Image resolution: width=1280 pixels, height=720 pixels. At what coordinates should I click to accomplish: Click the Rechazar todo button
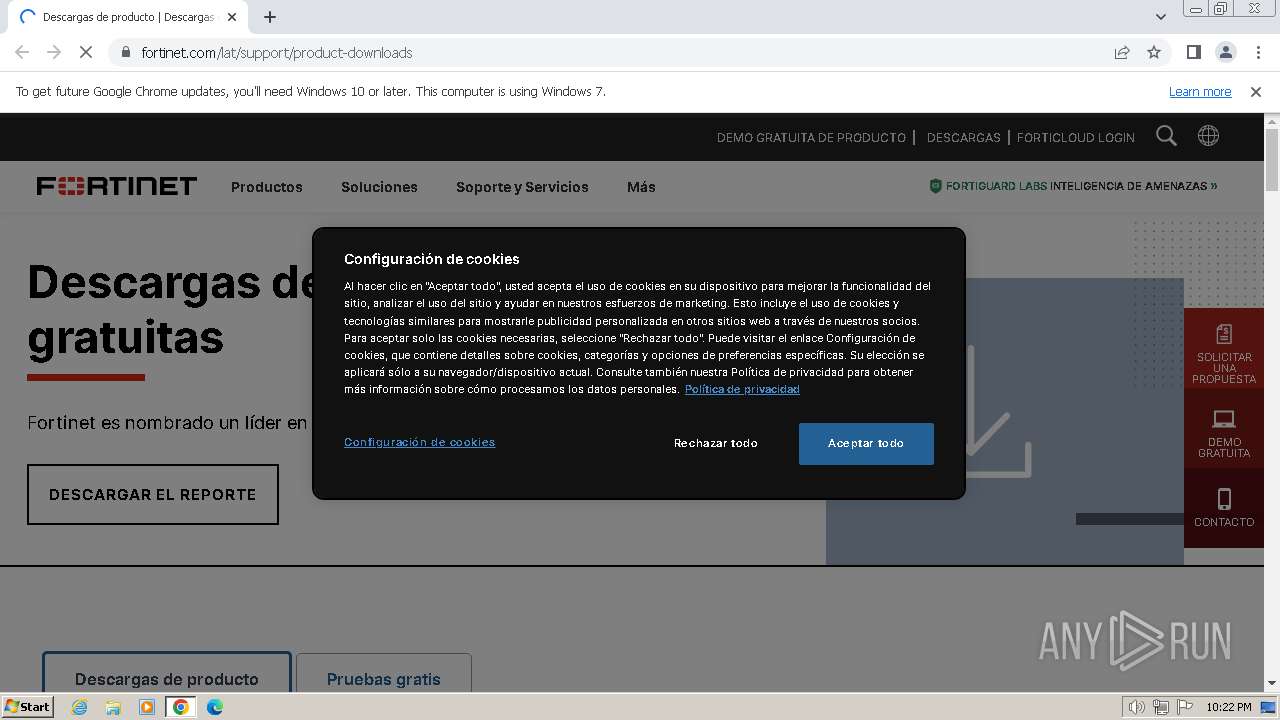tap(716, 443)
